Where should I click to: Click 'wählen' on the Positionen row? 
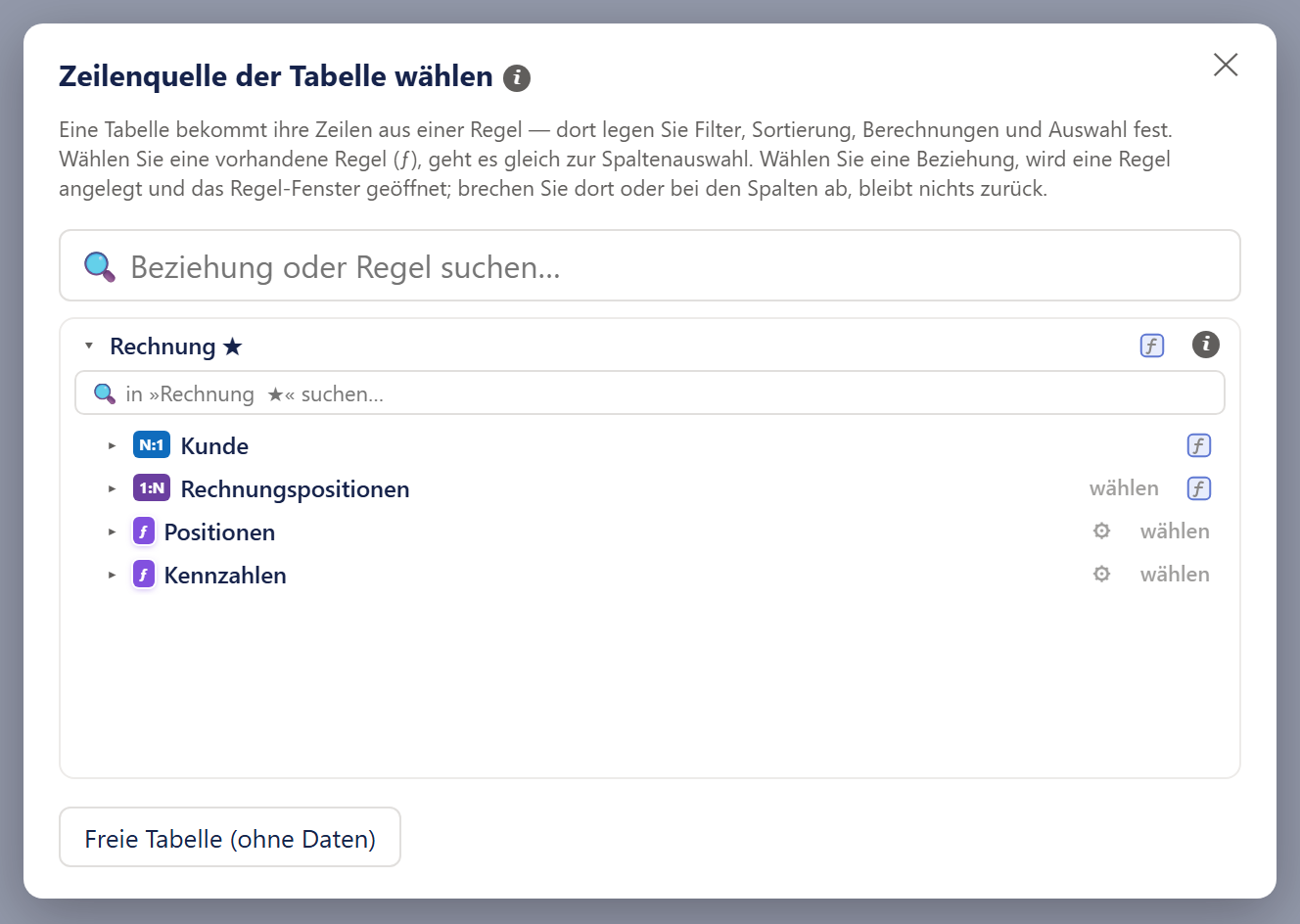click(1175, 531)
